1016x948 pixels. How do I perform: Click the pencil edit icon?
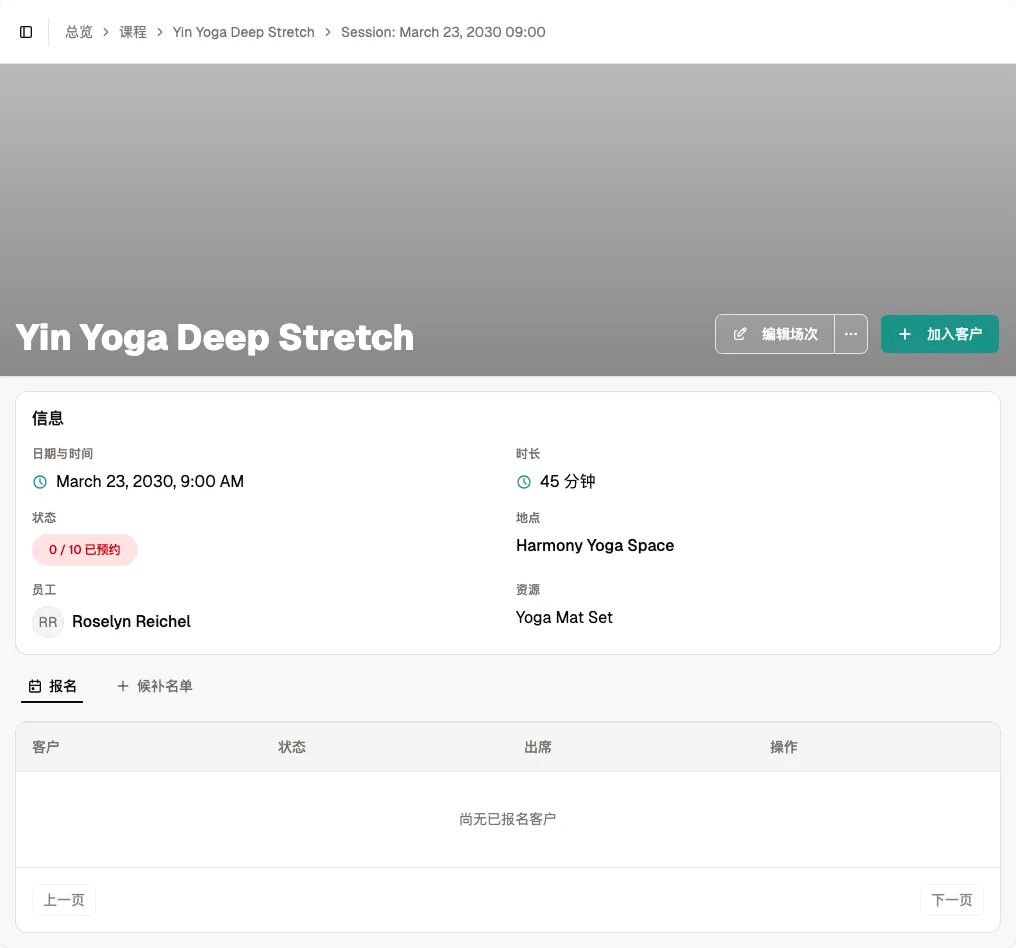pos(739,334)
